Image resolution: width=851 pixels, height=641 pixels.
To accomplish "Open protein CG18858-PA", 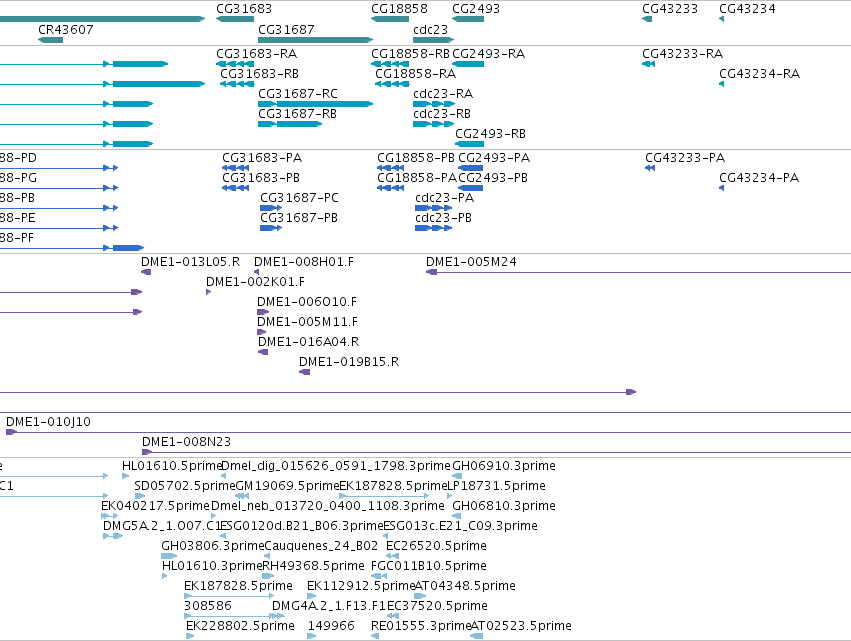I will [417, 178].
